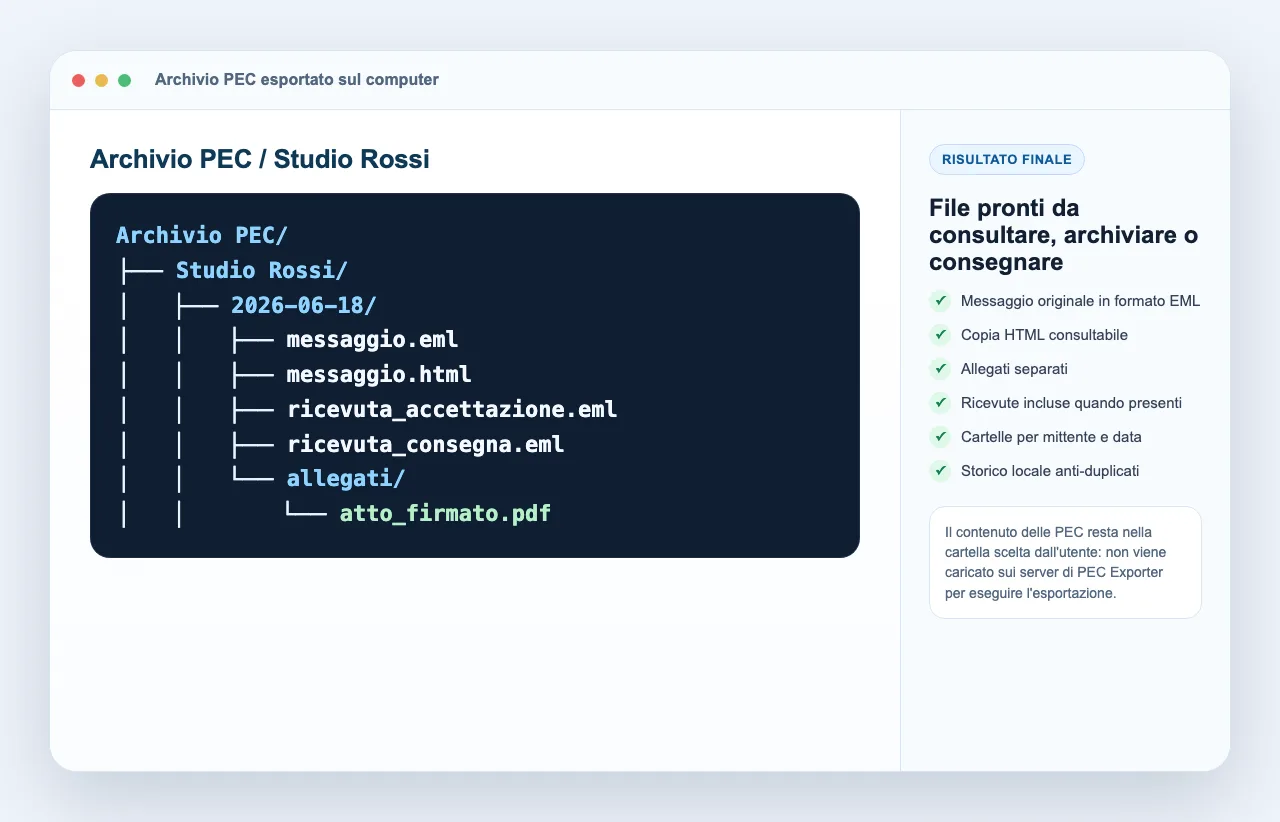Select the file ricevuta_consegna.eml
This screenshot has height=822, width=1280.
[x=425, y=444]
